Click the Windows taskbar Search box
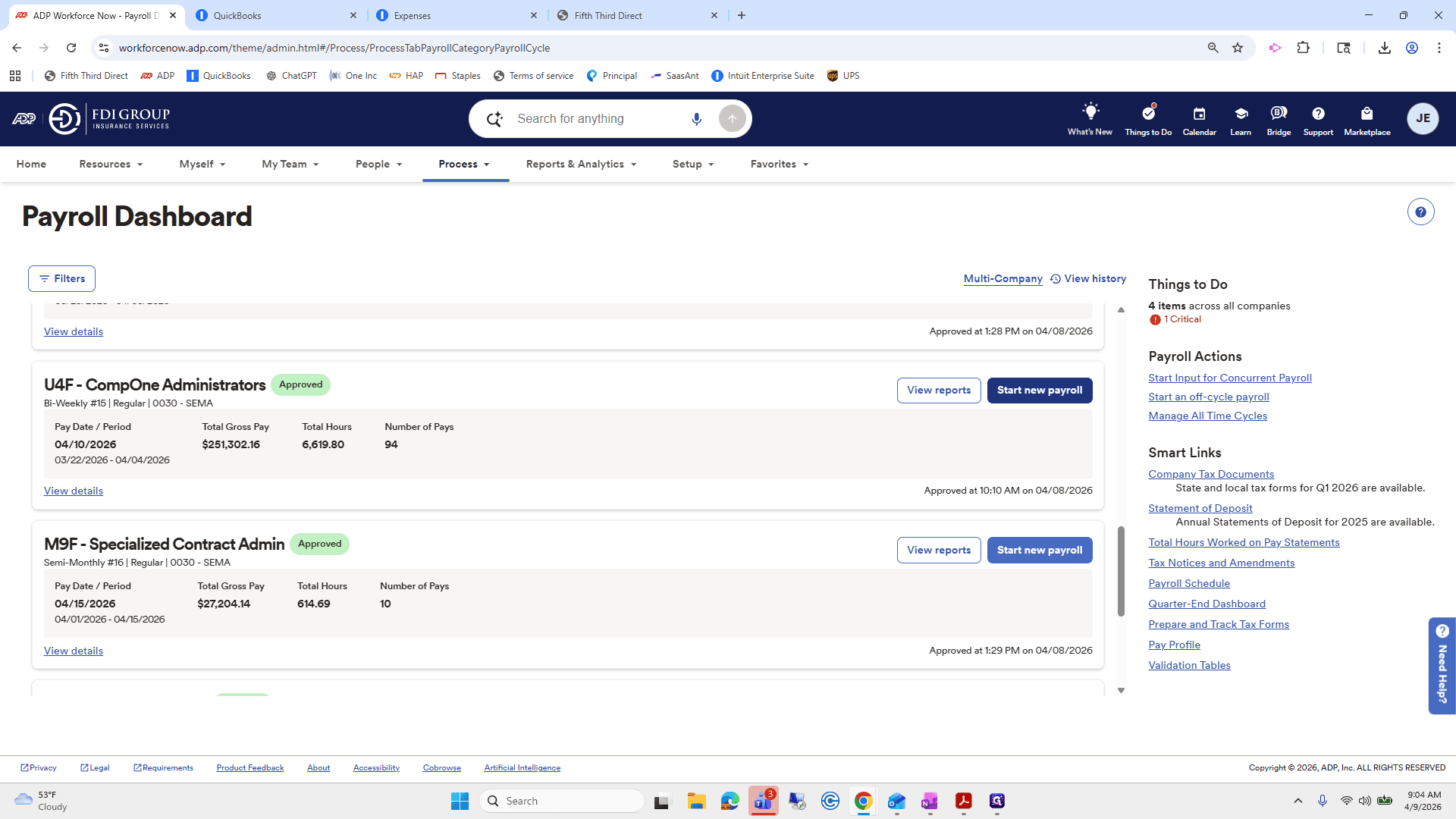Image resolution: width=1456 pixels, height=819 pixels. 562,801
